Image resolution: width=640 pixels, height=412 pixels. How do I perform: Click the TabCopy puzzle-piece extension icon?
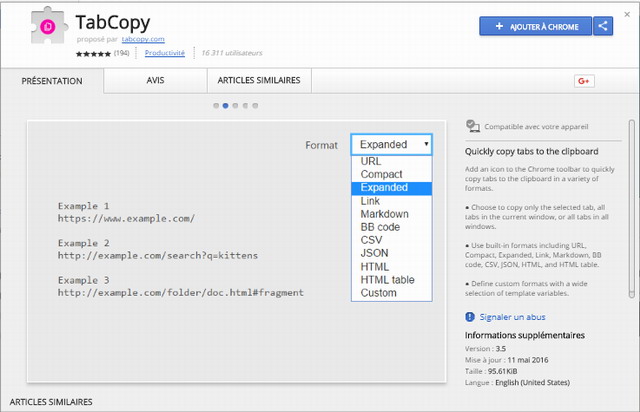pyautogui.click(x=48, y=26)
